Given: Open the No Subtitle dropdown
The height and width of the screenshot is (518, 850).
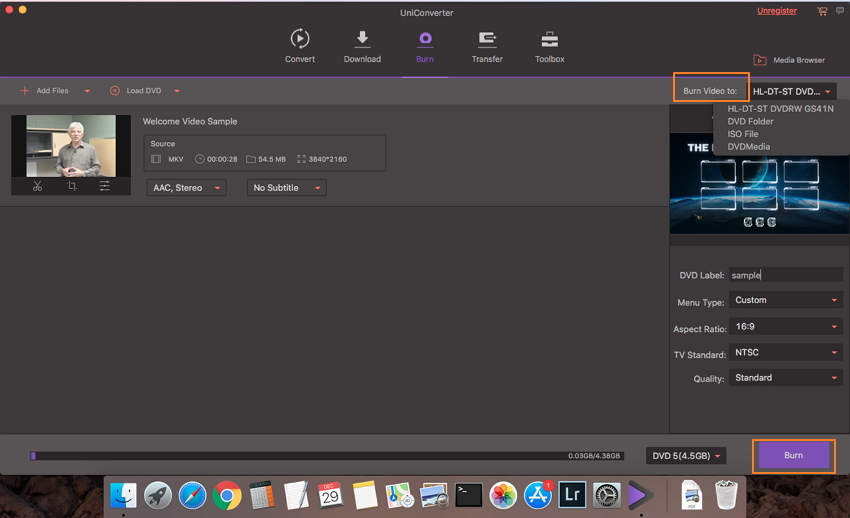Looking at the screenshot, I should coord(286,187).
